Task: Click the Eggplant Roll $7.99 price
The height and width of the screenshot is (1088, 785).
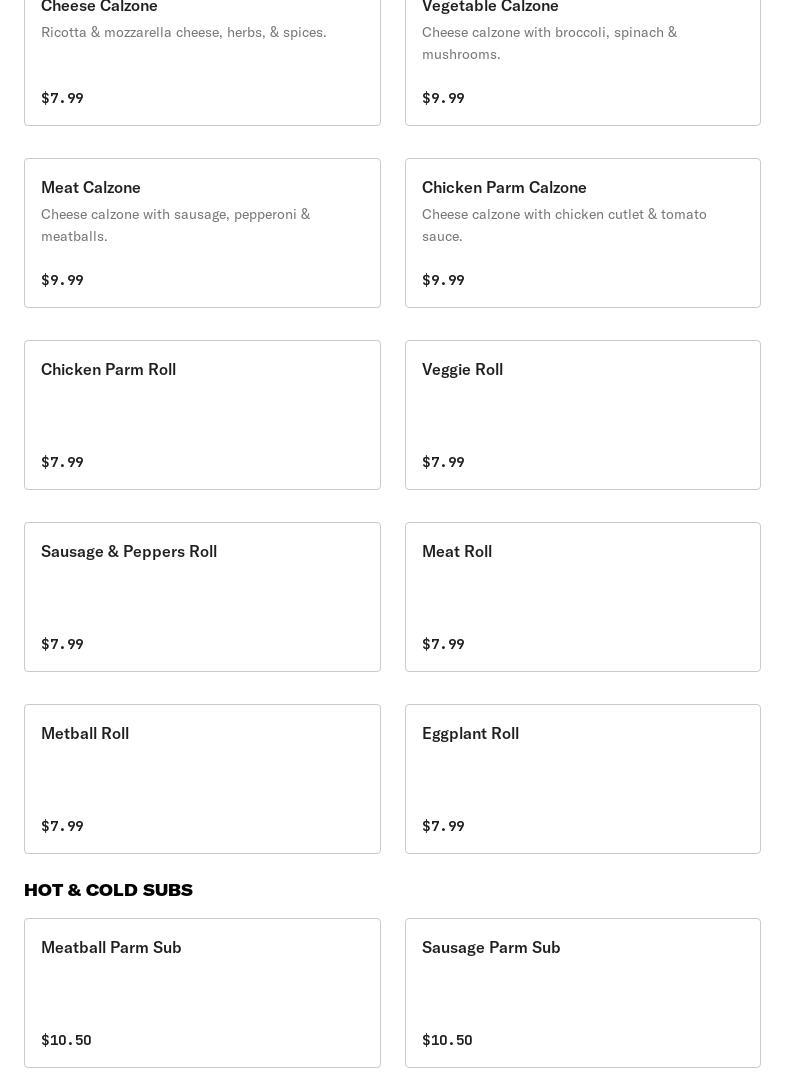Action: (443, 826)
